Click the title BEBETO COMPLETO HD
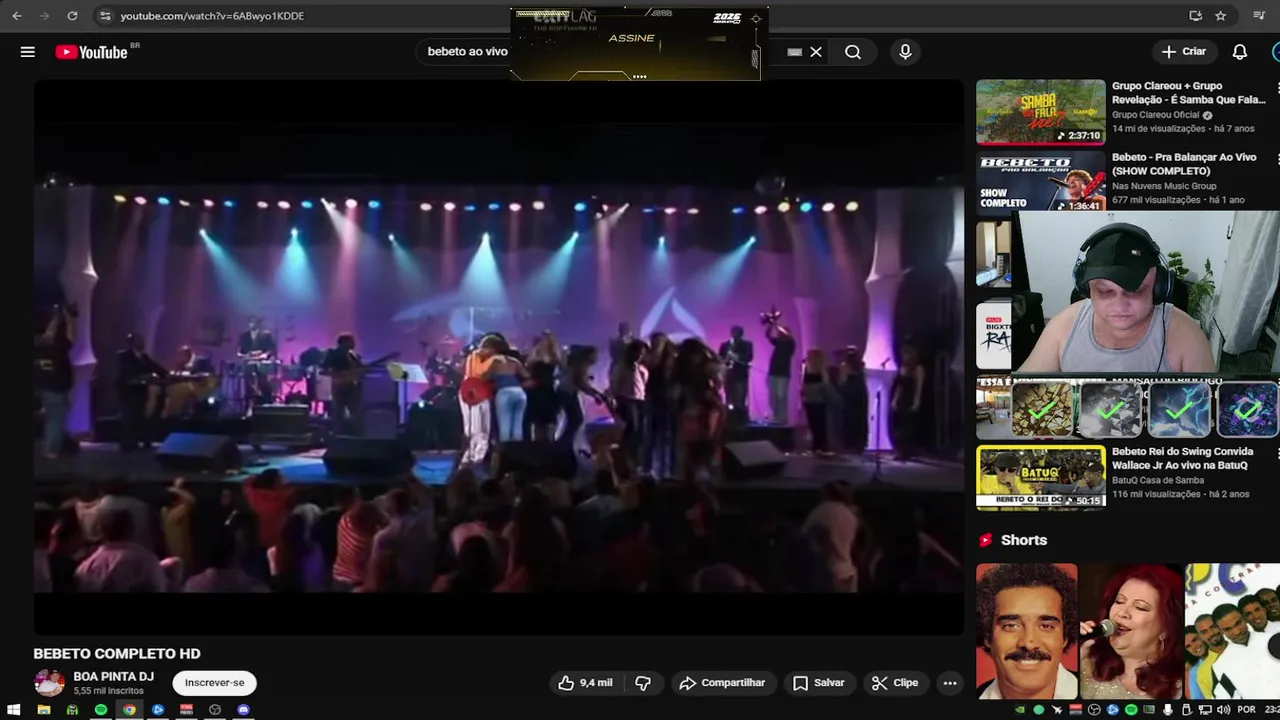This screenshot has height=720, width=1280. 117,654
